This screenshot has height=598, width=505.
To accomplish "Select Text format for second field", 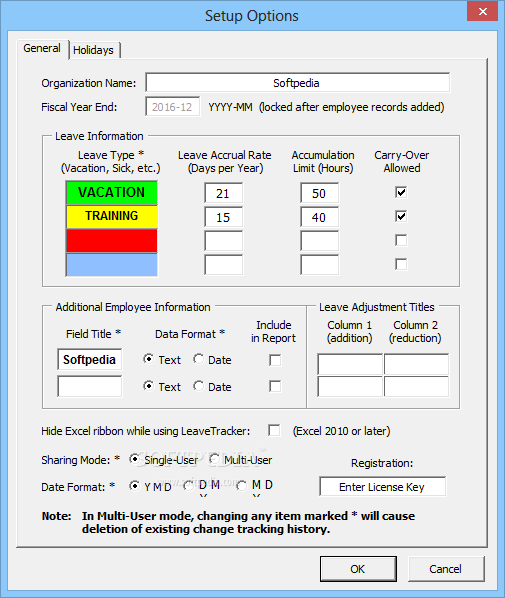I will coord(162,386).
